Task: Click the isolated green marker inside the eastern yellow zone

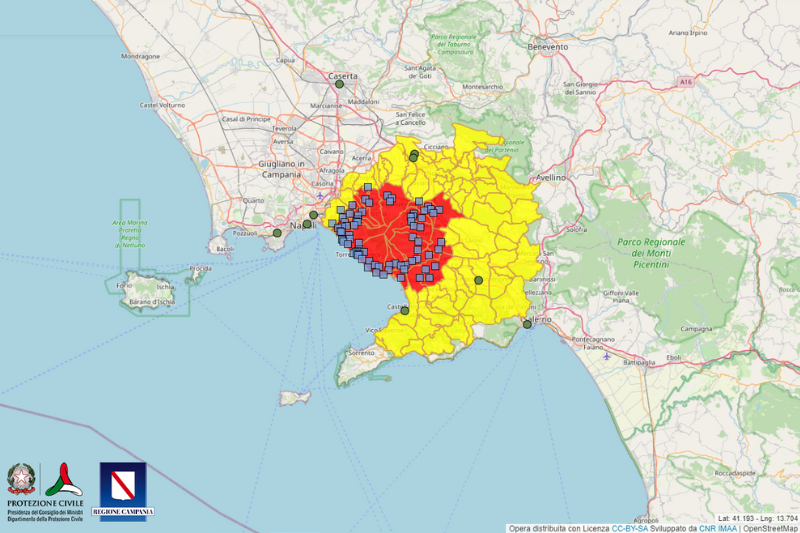Action: coord(478,280)
